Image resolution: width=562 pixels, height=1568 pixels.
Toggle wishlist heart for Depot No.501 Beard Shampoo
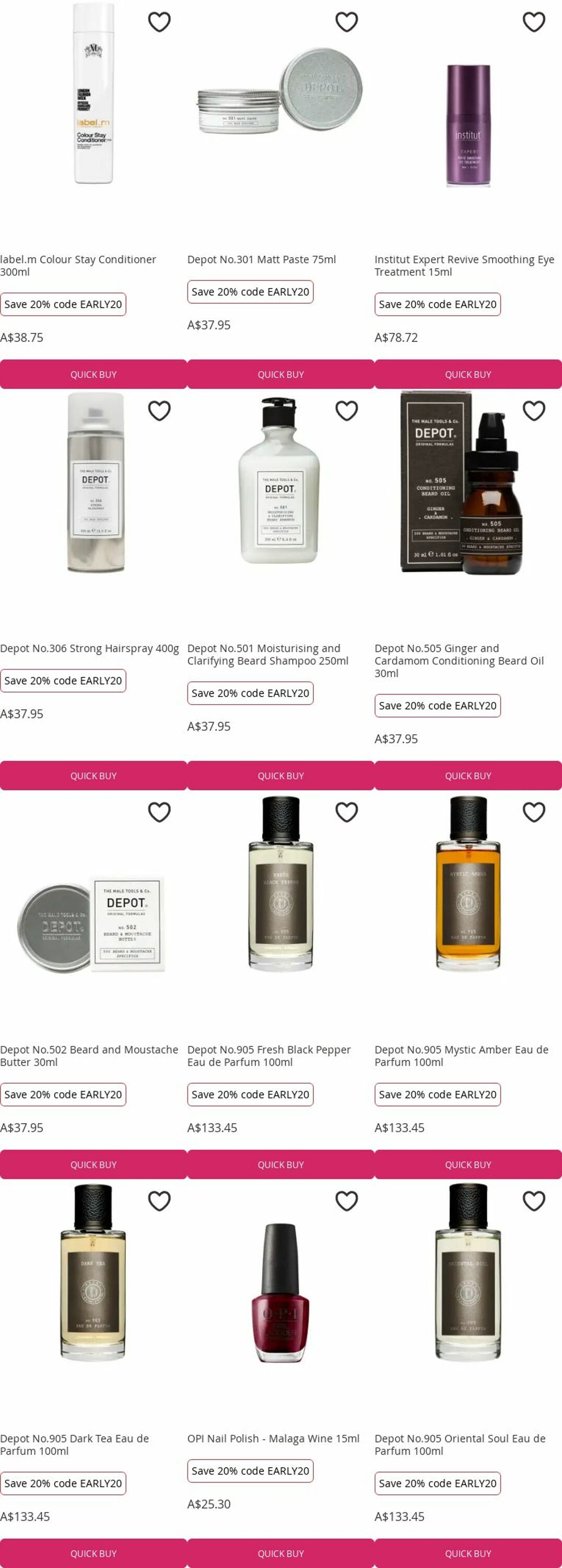347,411
